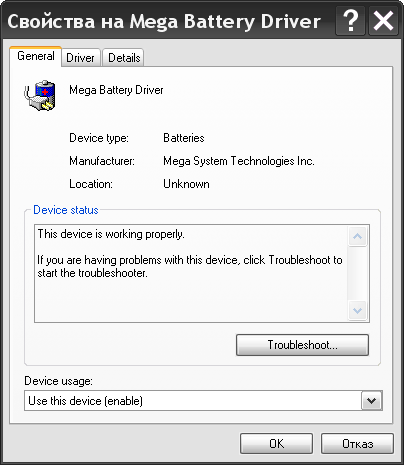Click the Mega Battery Driver battery icon
The width and height of the screenshot is (404, 465).
pos(39,95)
